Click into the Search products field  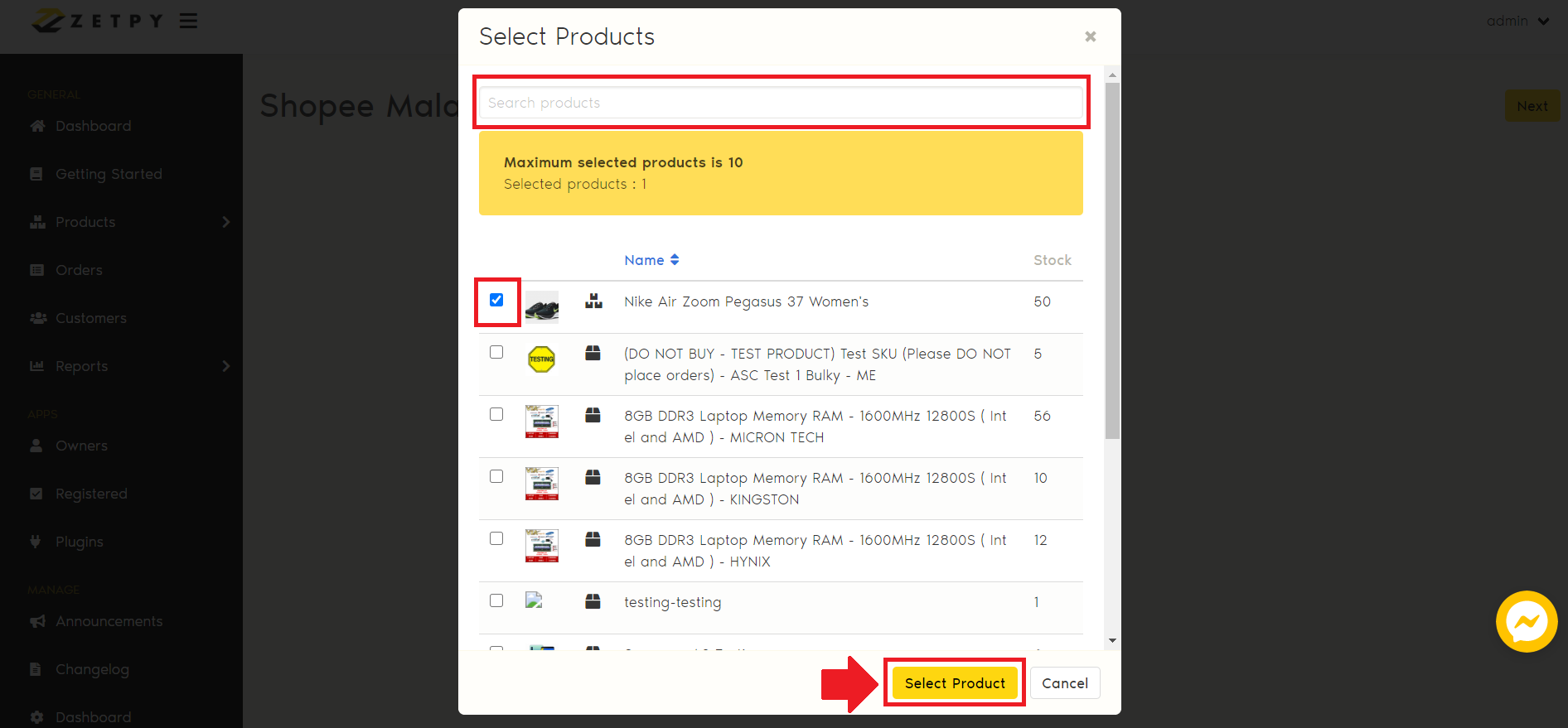click(781, 103)
